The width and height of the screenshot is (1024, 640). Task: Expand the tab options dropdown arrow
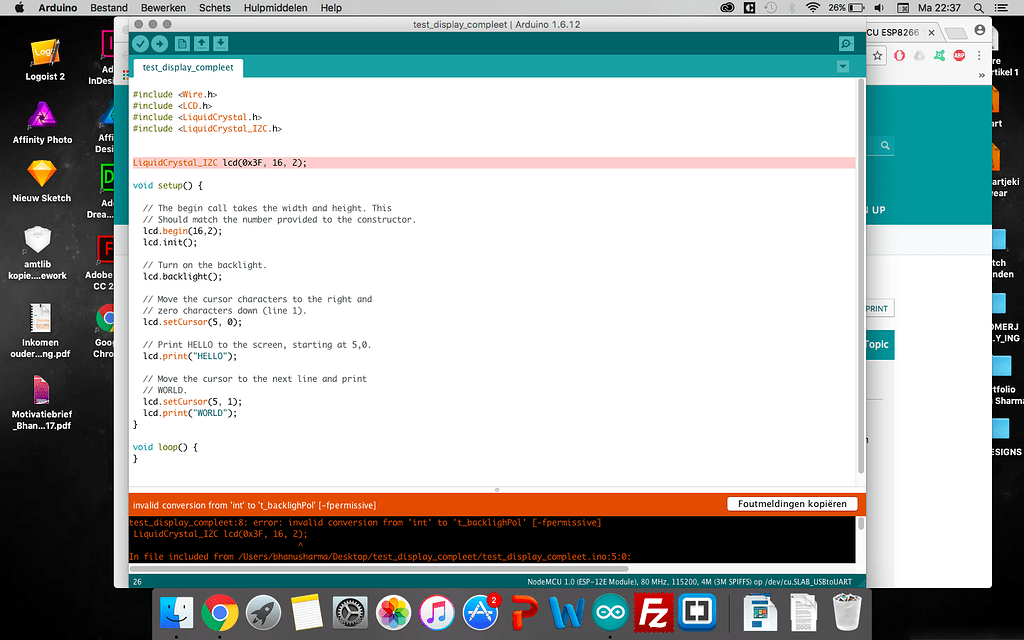[843, 67]
